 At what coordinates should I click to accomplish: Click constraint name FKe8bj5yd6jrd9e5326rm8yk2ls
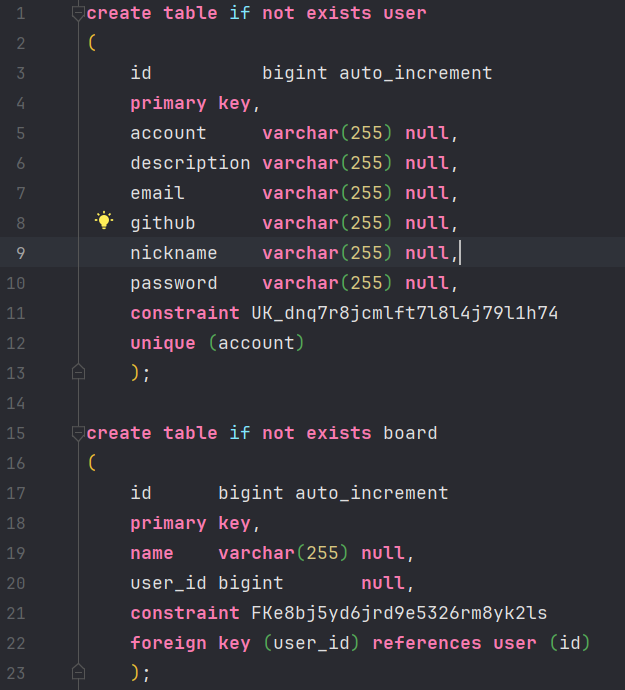[399, 613]
